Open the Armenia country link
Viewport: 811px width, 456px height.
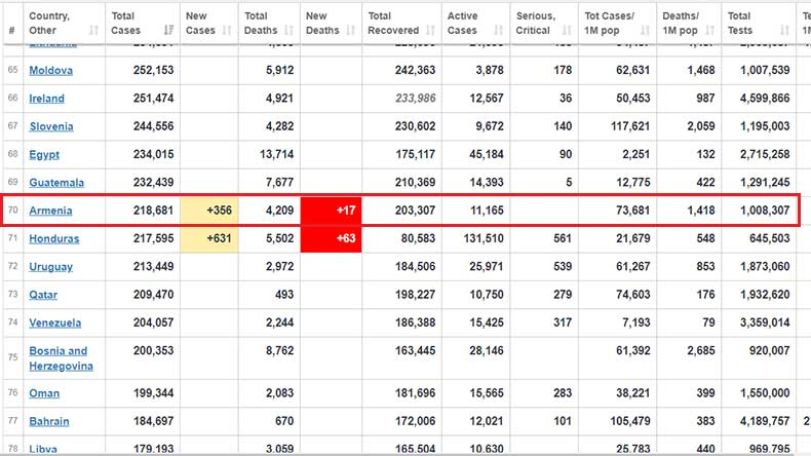(x=51, y=210)
